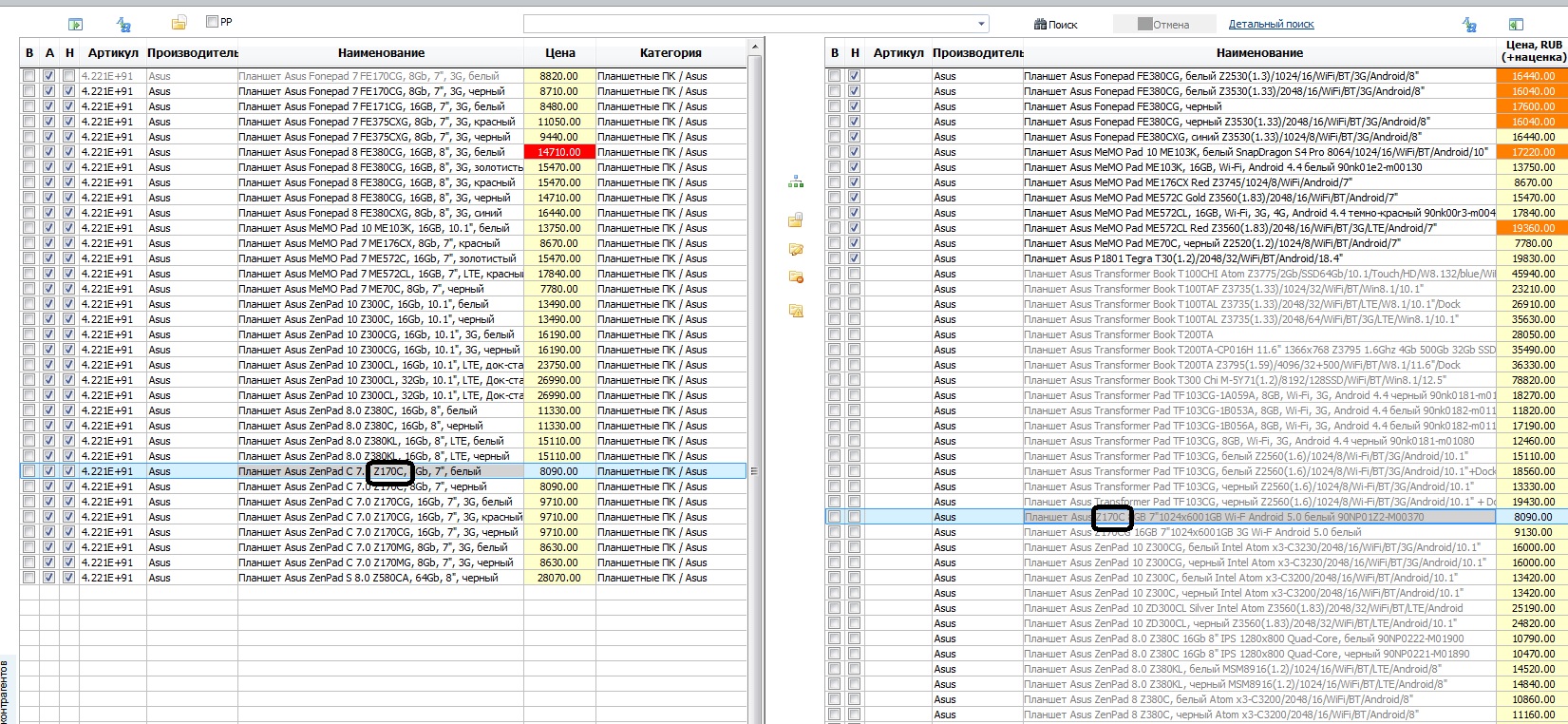Click price 23750.00 in left table
Screen dimensions: 1568x724
point(559,365)
